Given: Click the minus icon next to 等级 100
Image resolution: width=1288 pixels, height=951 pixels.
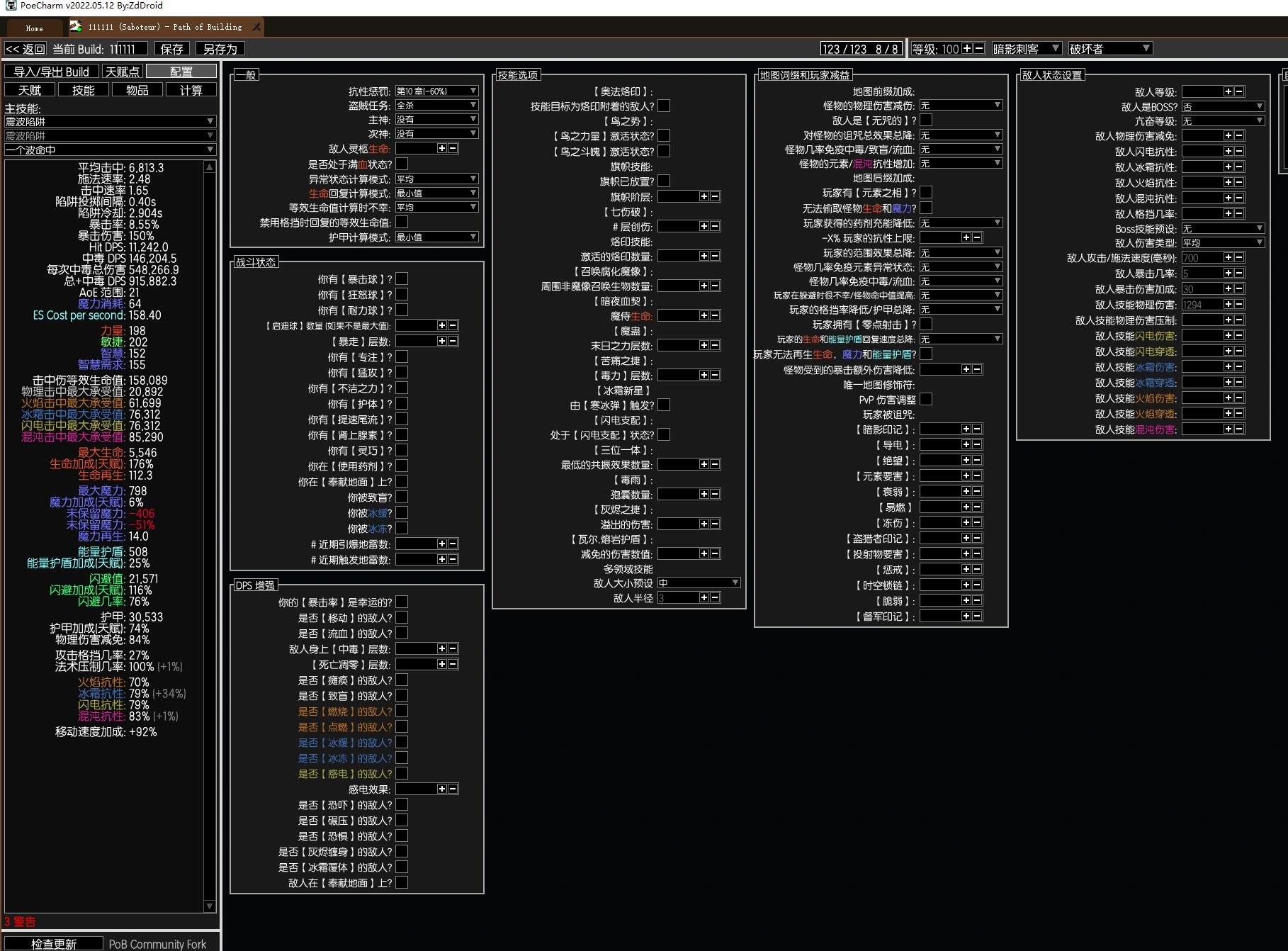Looking at the screenshot, I should pyautogui.click(x=979, y=49).
